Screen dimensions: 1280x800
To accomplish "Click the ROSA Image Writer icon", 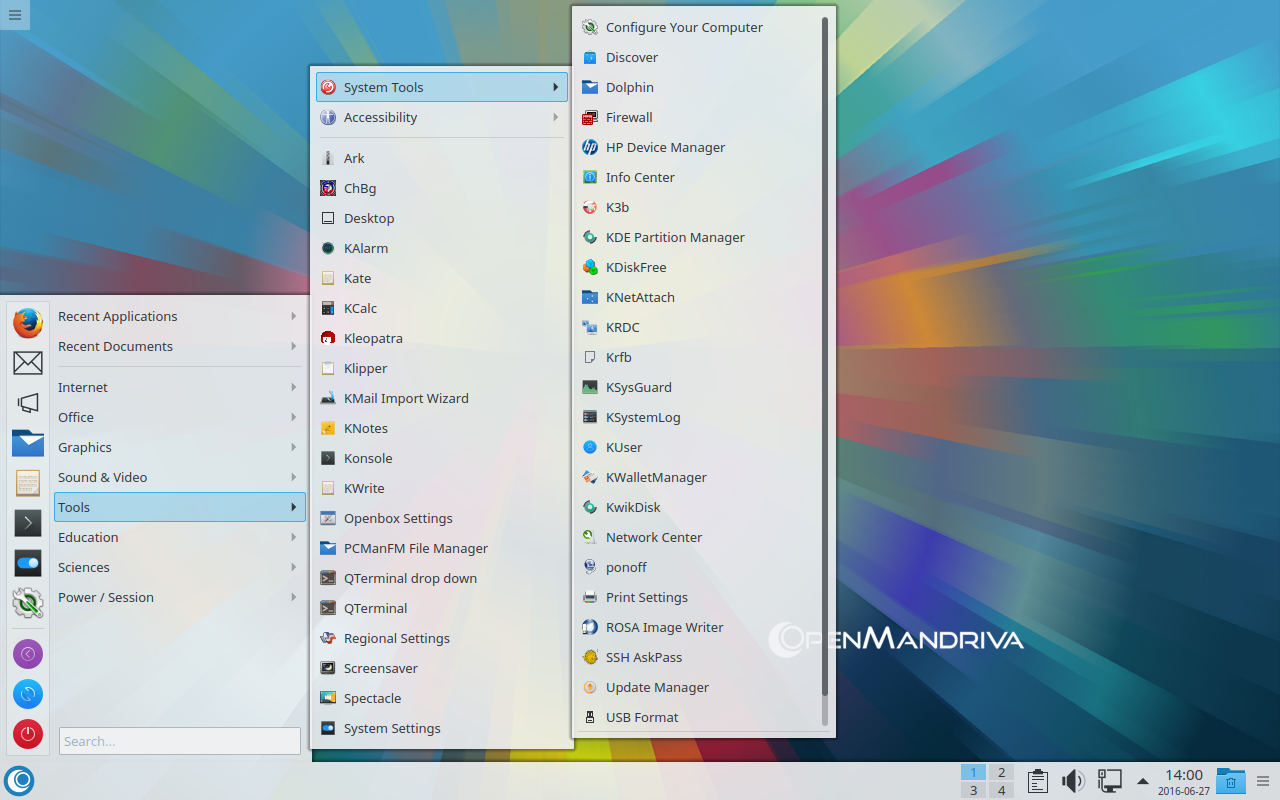I will (x=590, y=627).
